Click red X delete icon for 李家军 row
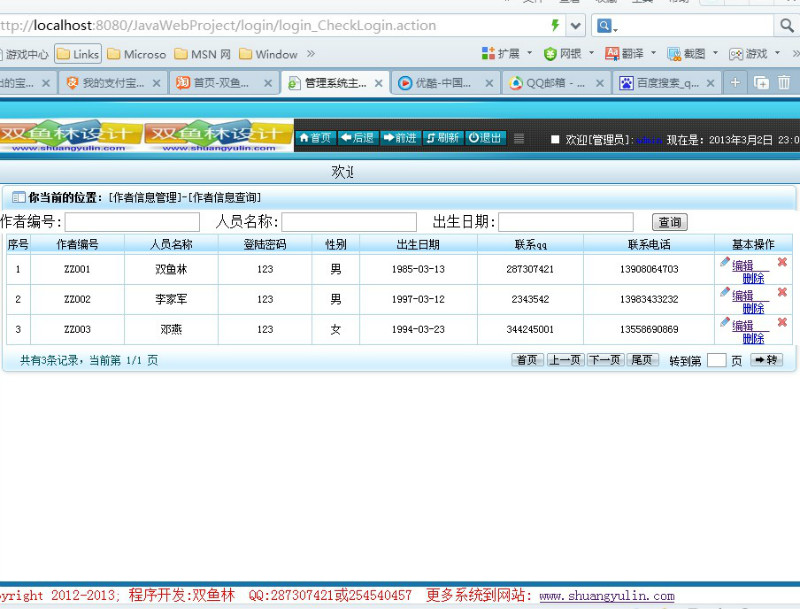 tap(782, 292)
